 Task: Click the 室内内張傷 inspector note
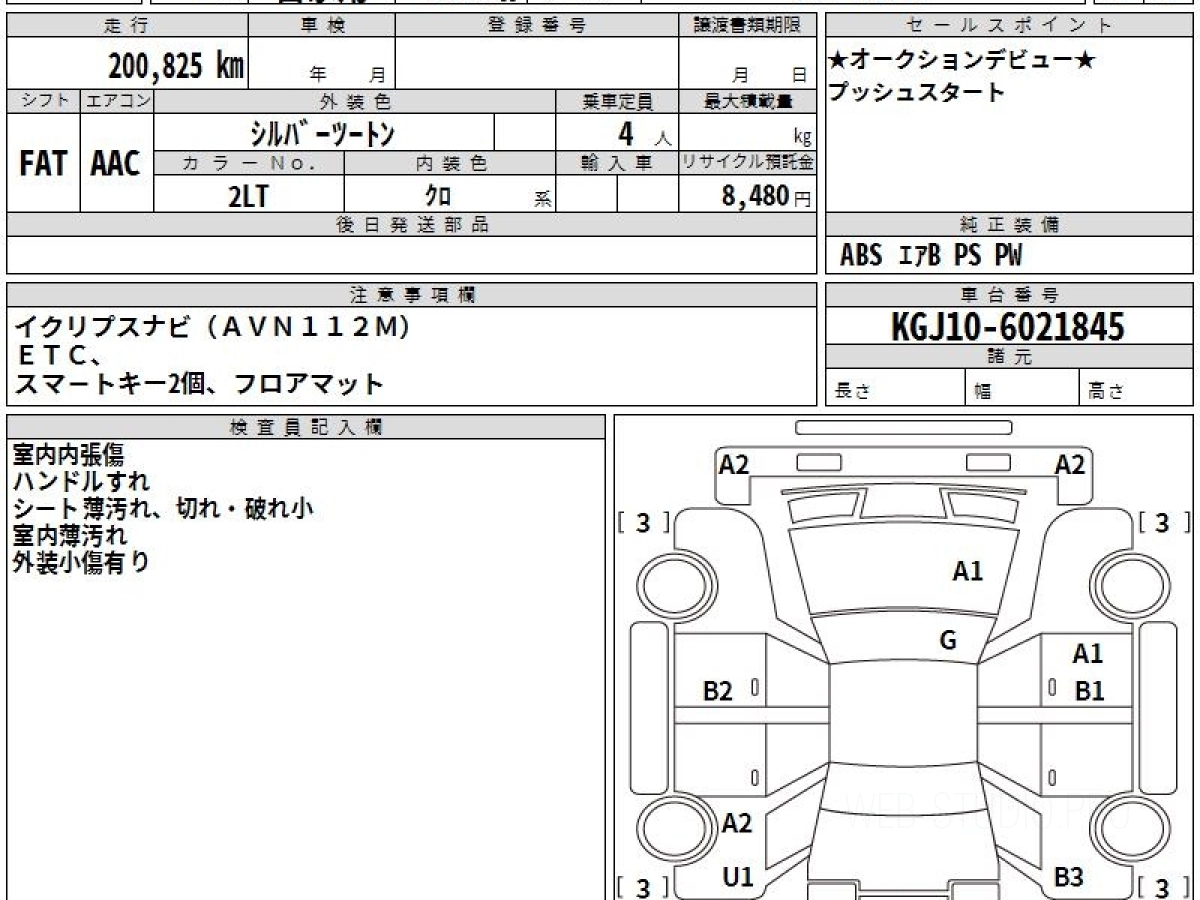[x=68, y=455]
